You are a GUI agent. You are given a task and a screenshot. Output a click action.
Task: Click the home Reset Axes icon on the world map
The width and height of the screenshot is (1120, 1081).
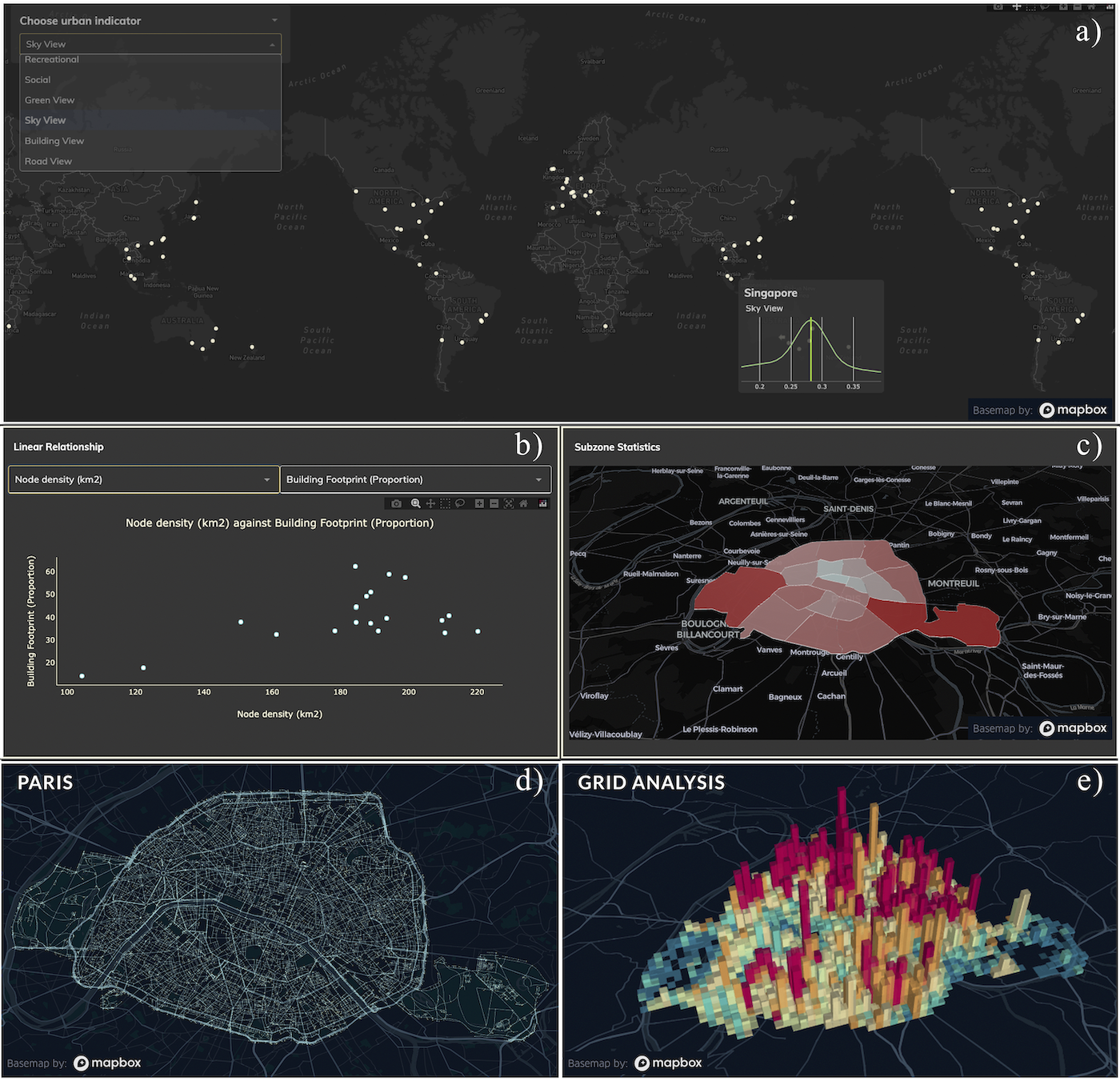pyautogui.click(x=1090, y=6)
